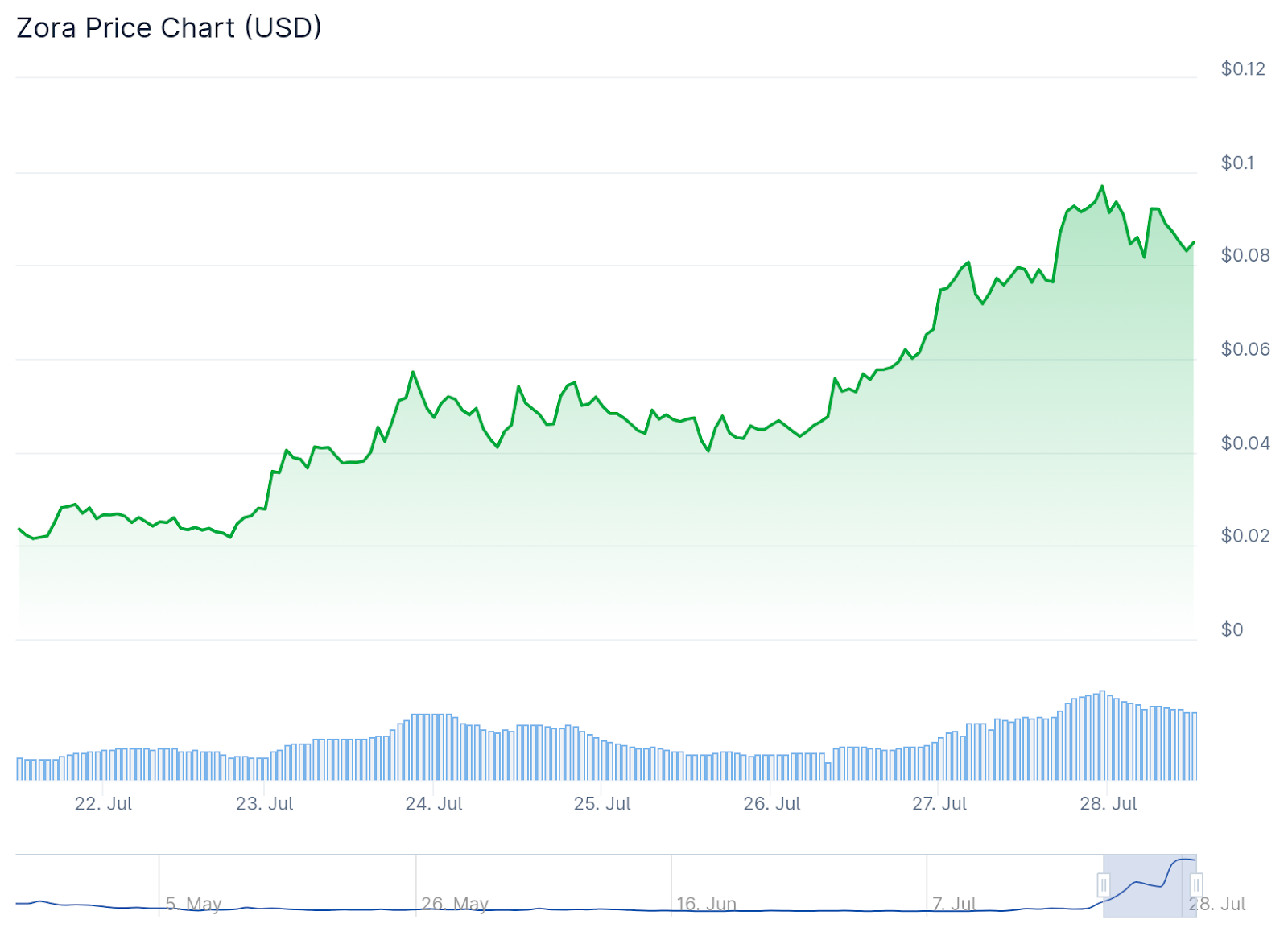Click volume bars around 24 Jul
This screenshot has width=1288, height=940.
(433, 747)
